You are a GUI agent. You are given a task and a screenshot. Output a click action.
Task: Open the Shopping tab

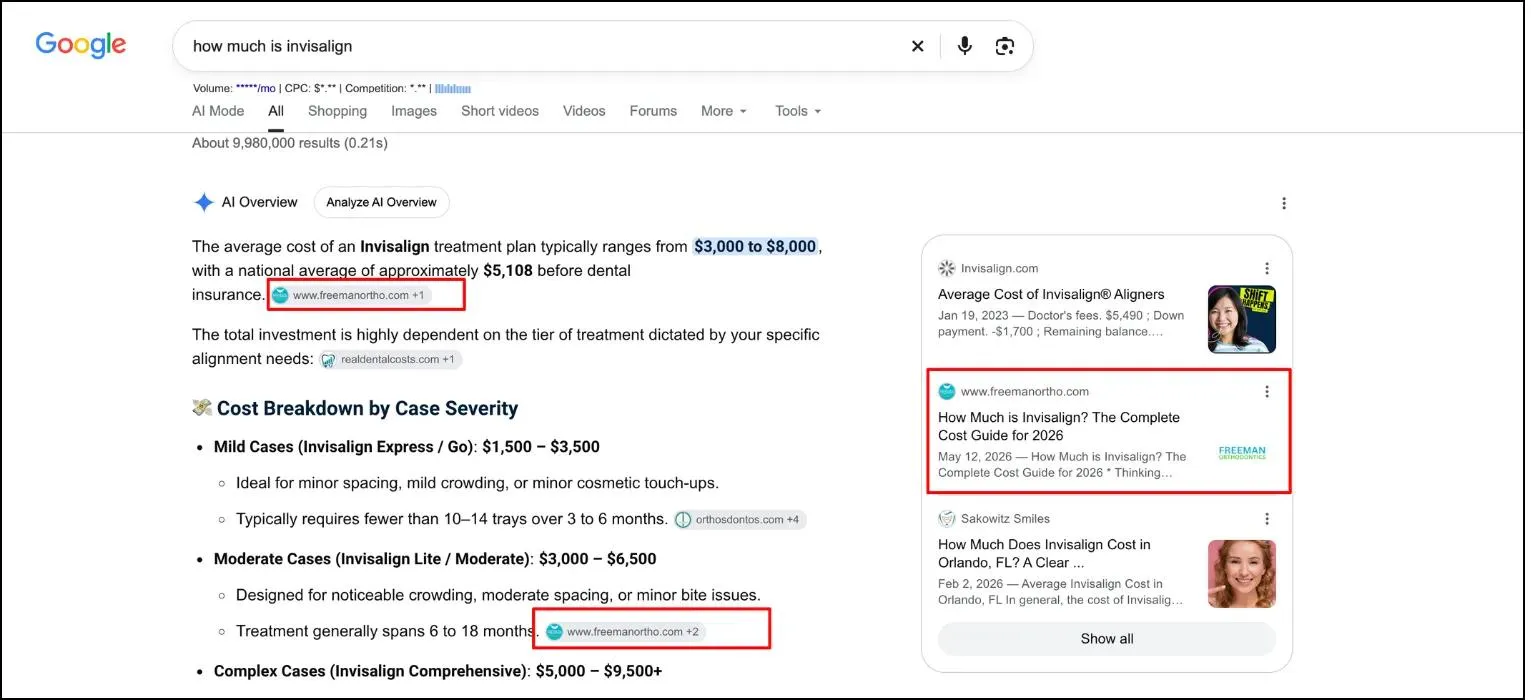[337, 111]
